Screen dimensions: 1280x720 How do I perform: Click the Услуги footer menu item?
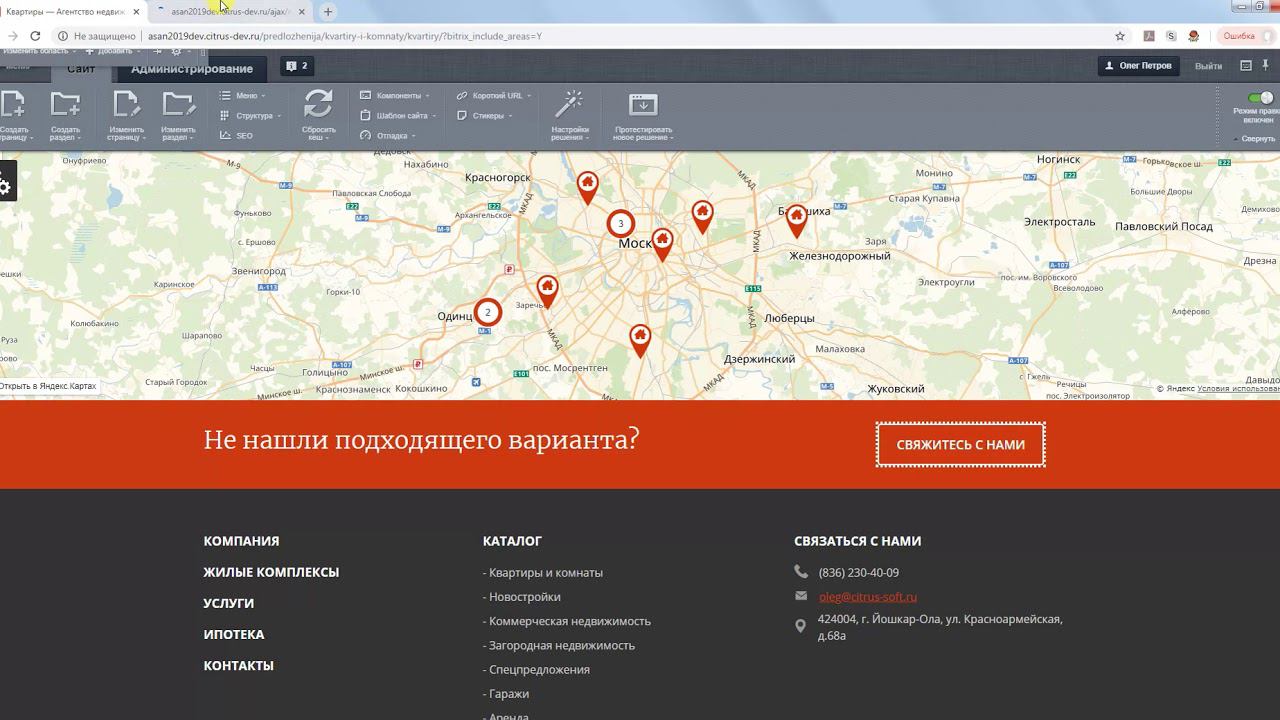point(228,603)
